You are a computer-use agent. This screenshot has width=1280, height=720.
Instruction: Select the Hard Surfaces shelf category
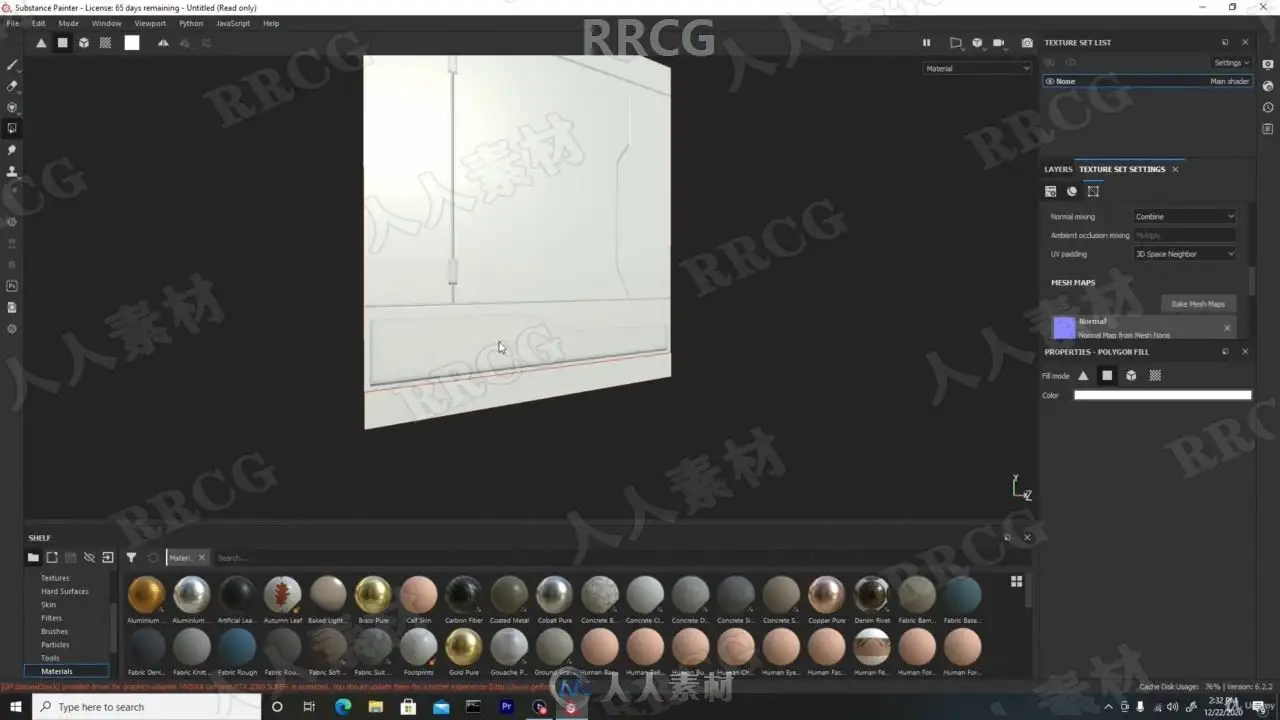pyautogui.click(x=65, y=591)
